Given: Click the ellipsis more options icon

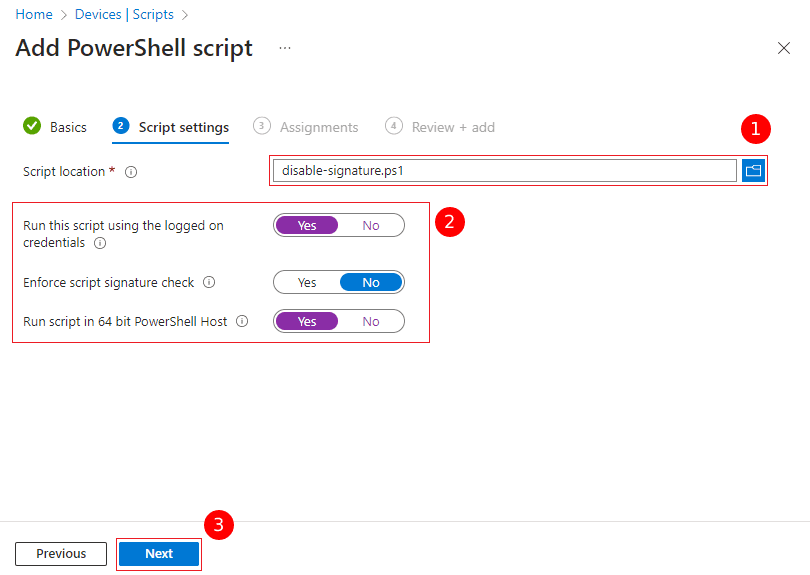Looking at the screenshot, I should pyautogui.click(x=285, y=48).
